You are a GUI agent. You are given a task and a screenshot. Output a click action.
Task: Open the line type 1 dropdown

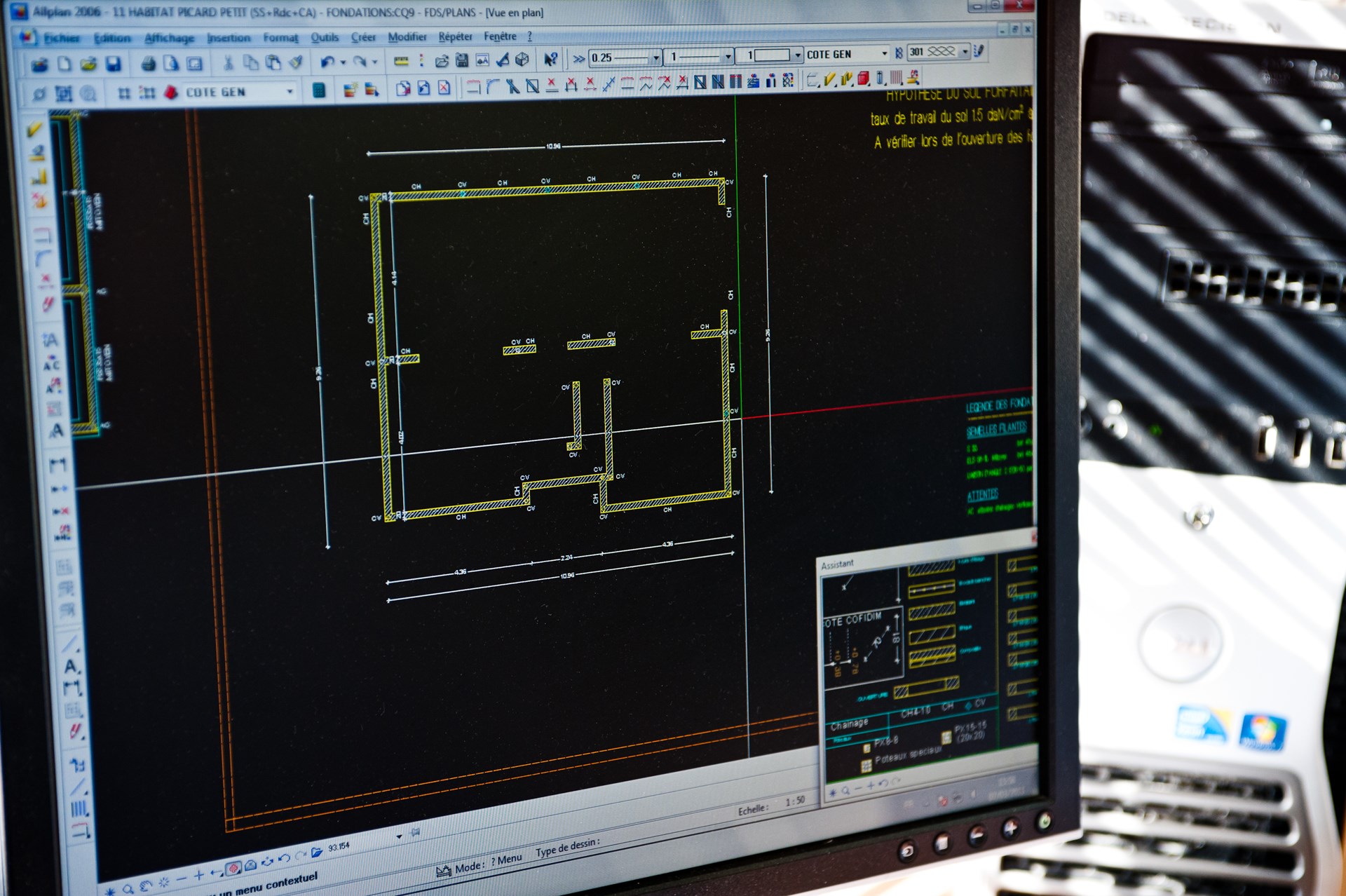point(728,56)
